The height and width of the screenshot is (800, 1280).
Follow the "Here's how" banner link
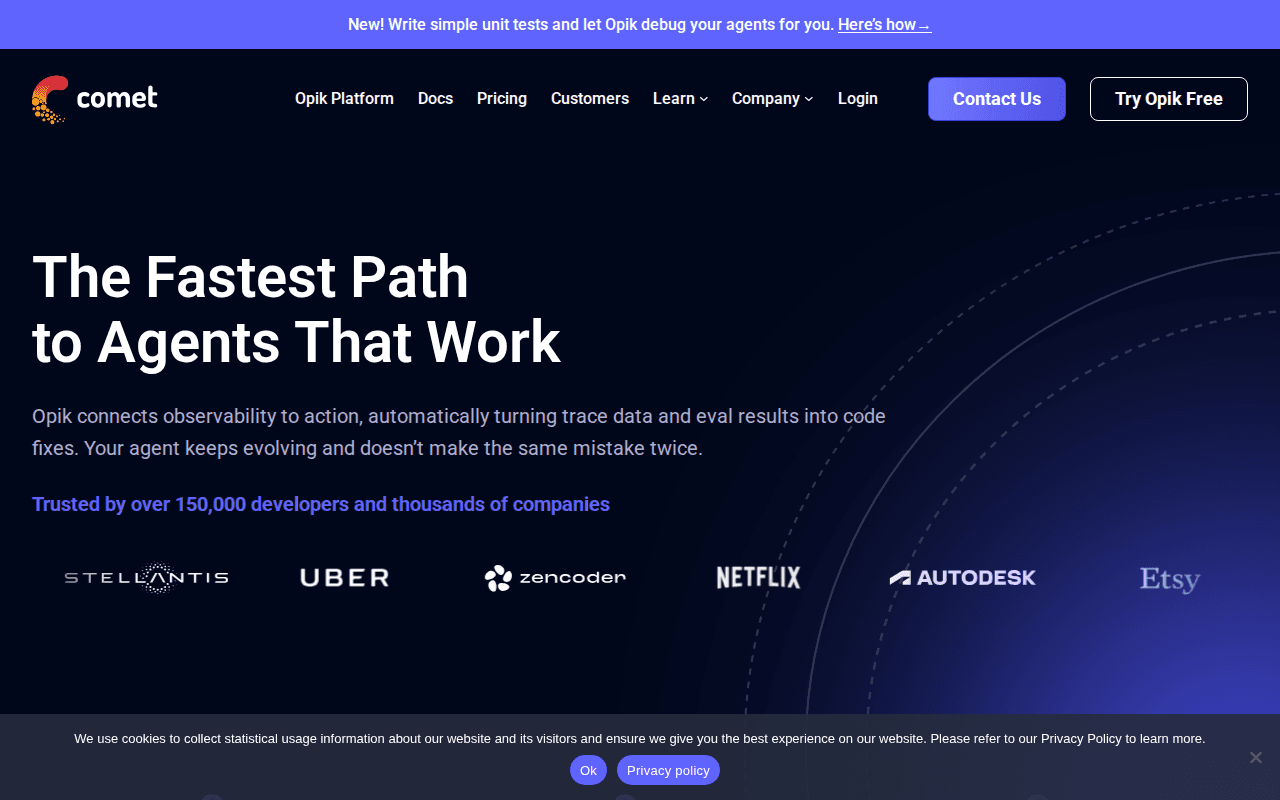coord(885,24)
